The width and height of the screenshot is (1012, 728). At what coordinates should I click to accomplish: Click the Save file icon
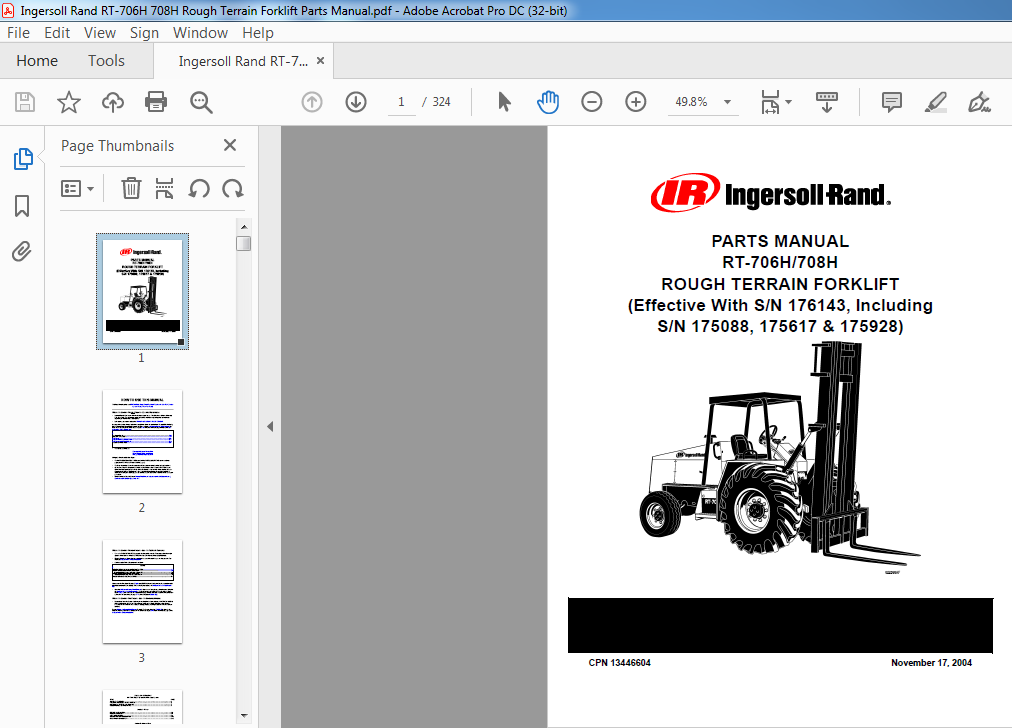tap(25, 102)
